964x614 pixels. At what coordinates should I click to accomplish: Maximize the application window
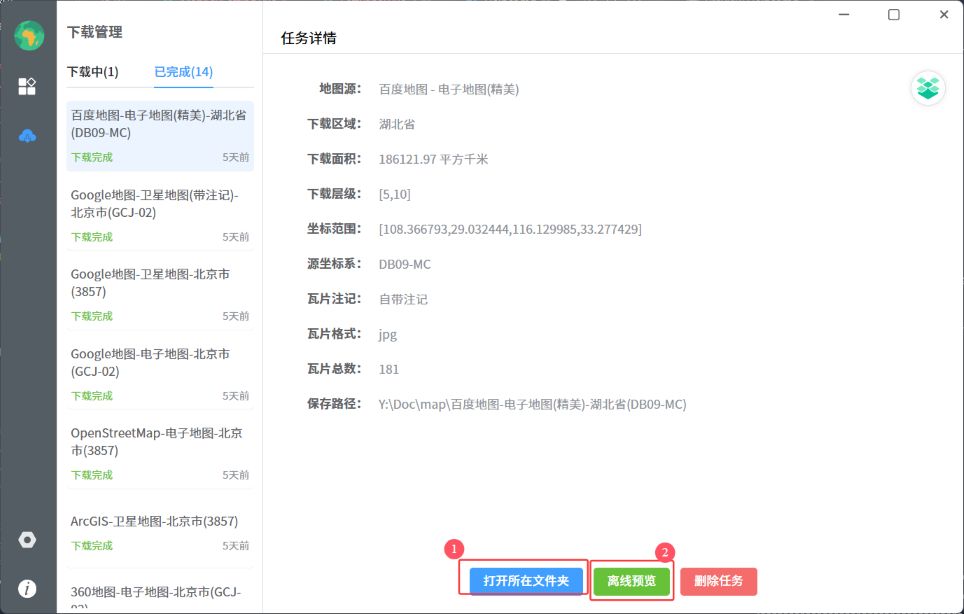[x=893, y=14]
